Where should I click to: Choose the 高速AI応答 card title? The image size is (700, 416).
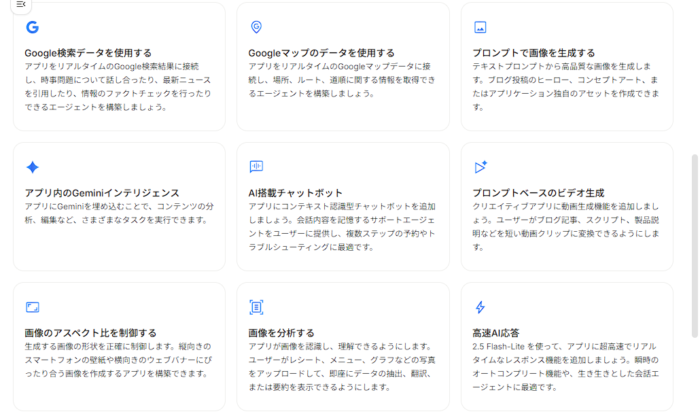click(x=498, y=333)
